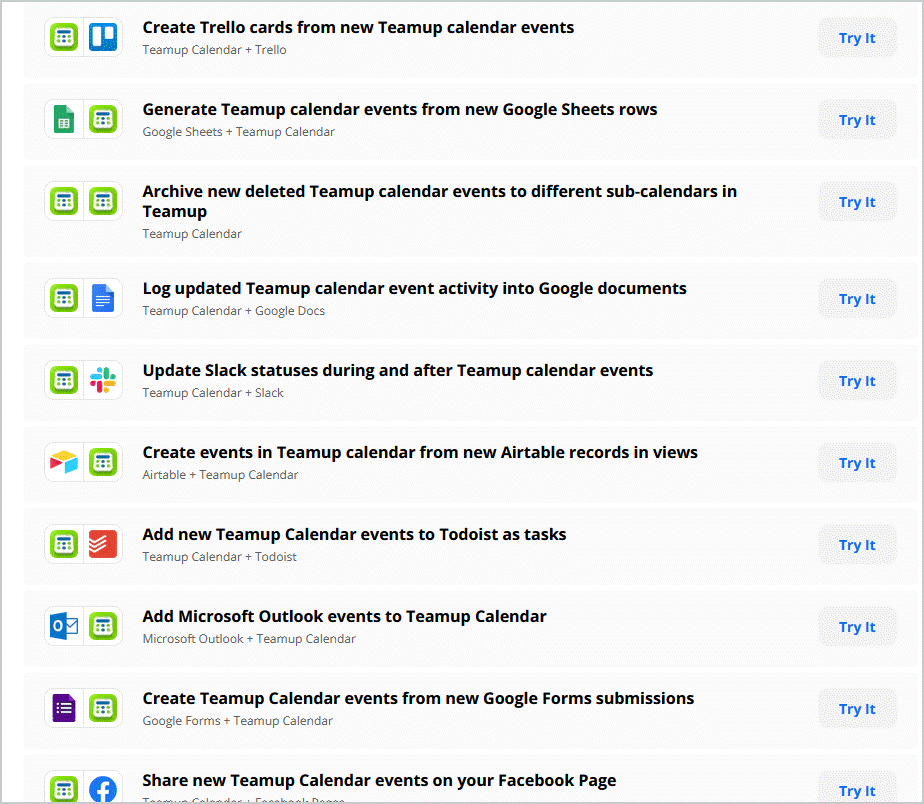Open 'Generate Teamup calendar events from new Google Sheets rows'
The height and width of the screenshot is (804, 924).
pyautogui.click(x=400, y=110)
